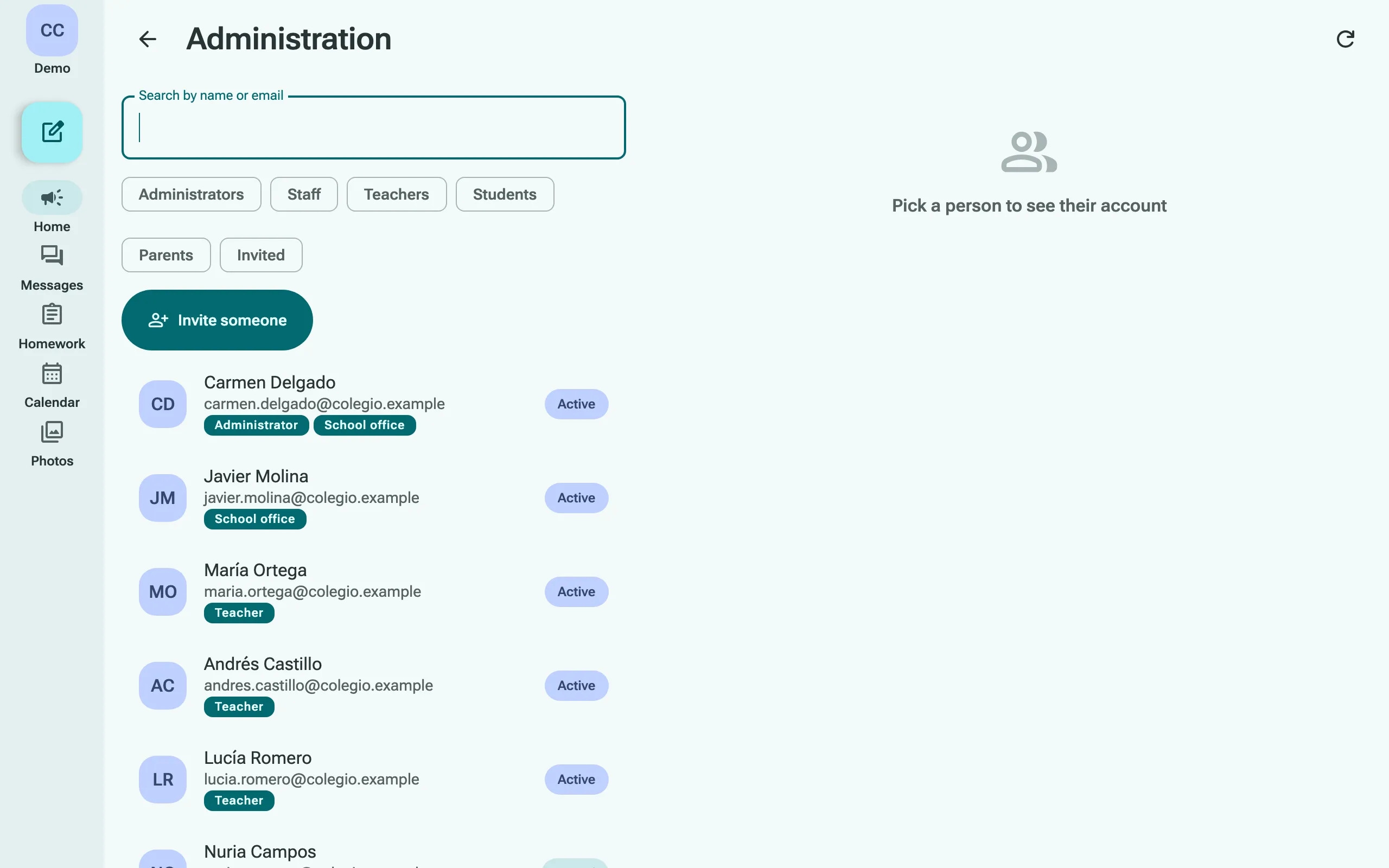The height and width of the screenshot is (868, 1389).
Task: Click Carmen Delgado's Administrator role tag
Action: pos(256,425)
